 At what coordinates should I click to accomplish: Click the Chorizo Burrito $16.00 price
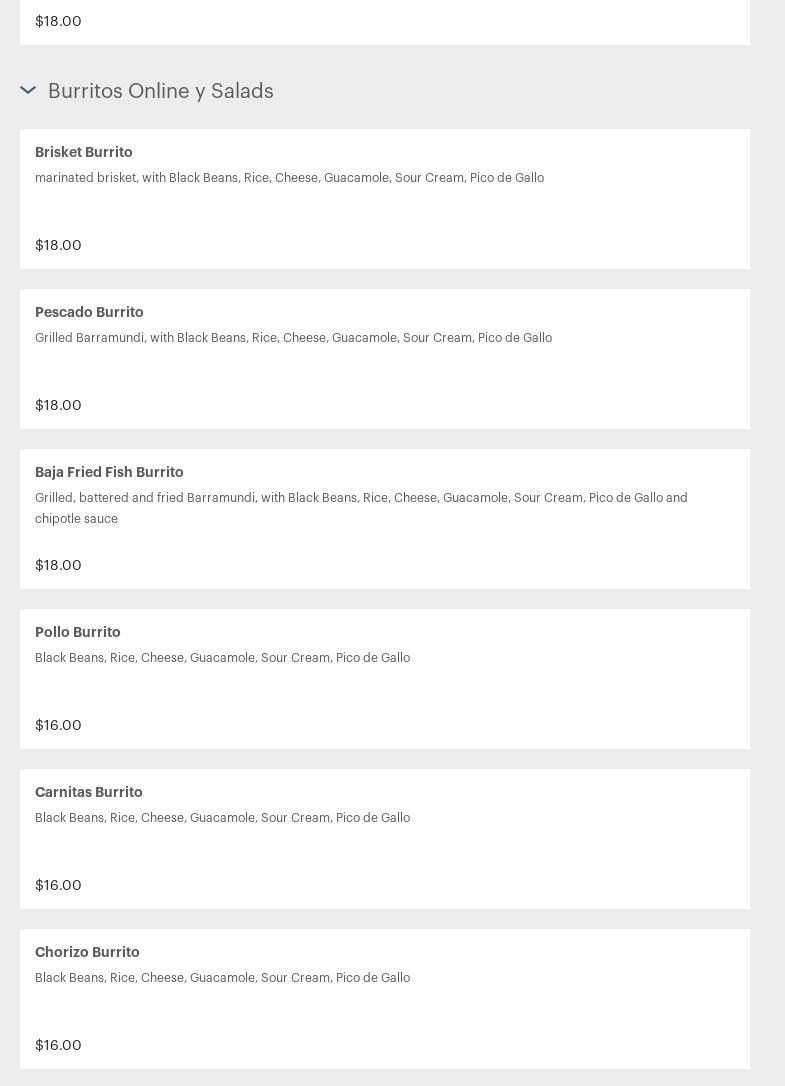tap(58, 1045)
